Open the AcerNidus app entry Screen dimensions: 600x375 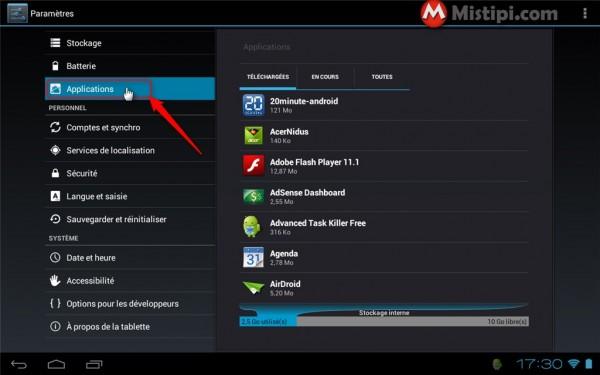click(x=384, y=135)
